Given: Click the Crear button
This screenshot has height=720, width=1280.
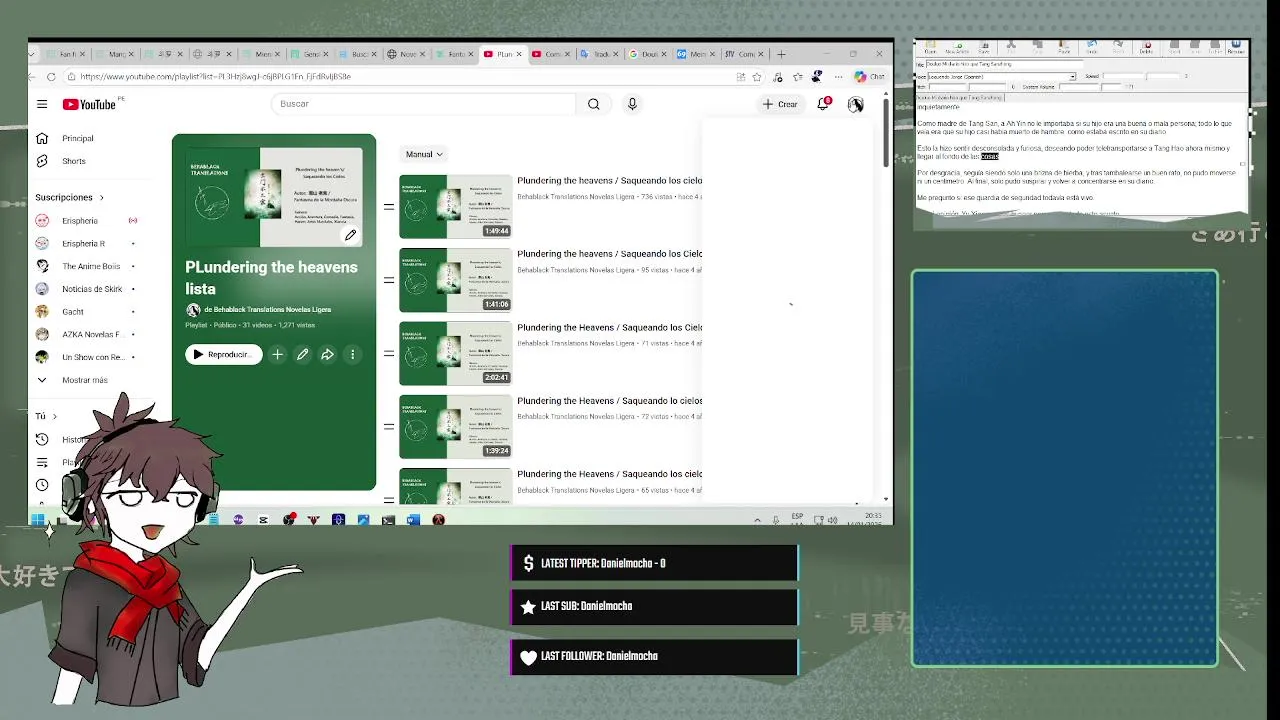Looking at the screenshot, I should coord(780,104).
